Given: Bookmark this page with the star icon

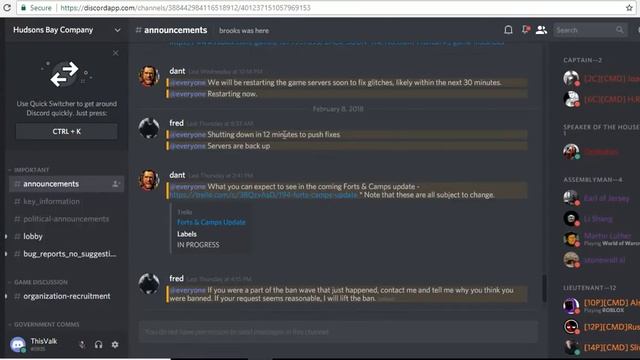Looking at the screenshot, I should (x=629, y=8).
